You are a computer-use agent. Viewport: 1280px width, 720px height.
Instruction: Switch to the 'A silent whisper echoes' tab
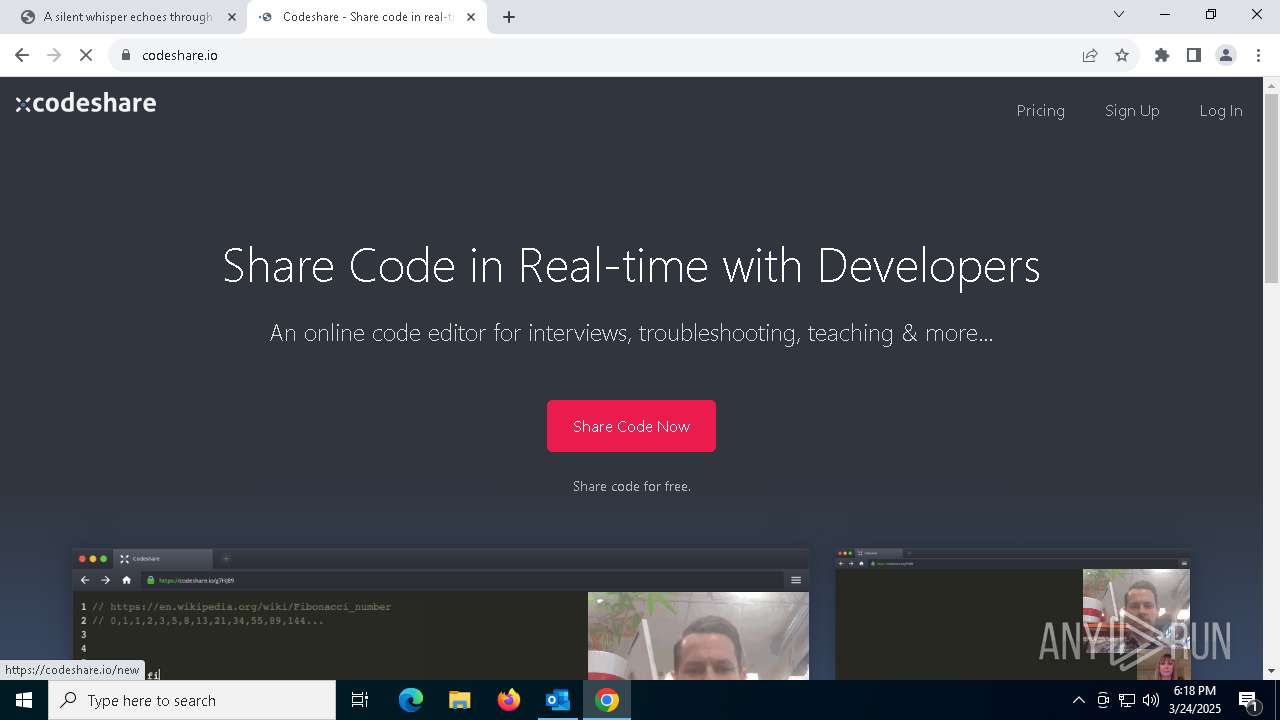coord(127,17)
